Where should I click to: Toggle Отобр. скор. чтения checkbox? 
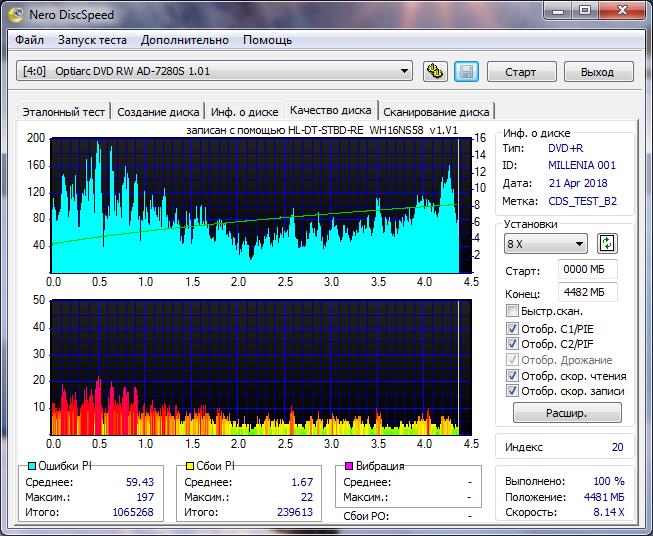pos(513,376)
